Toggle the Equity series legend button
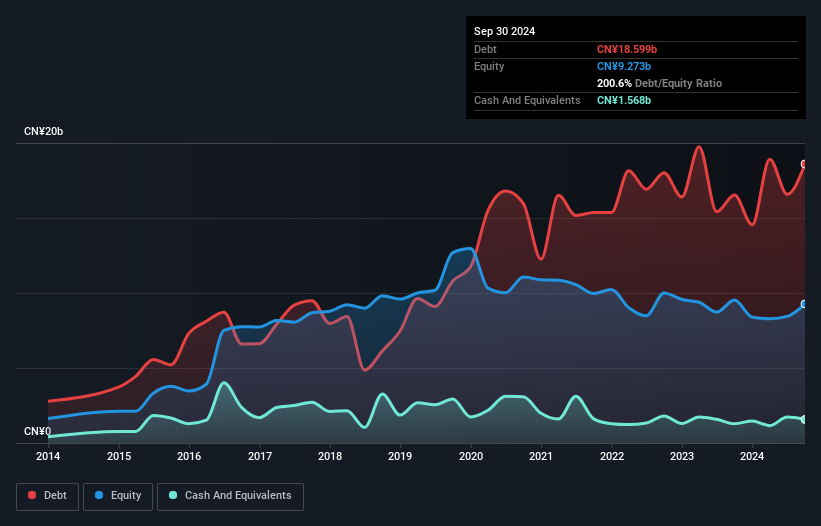The image size is (821, 526). (x=118, y=496)
